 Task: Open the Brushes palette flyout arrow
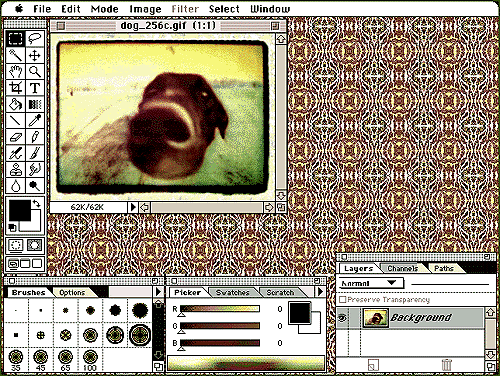pyautogui.click(x=158, y=292)
